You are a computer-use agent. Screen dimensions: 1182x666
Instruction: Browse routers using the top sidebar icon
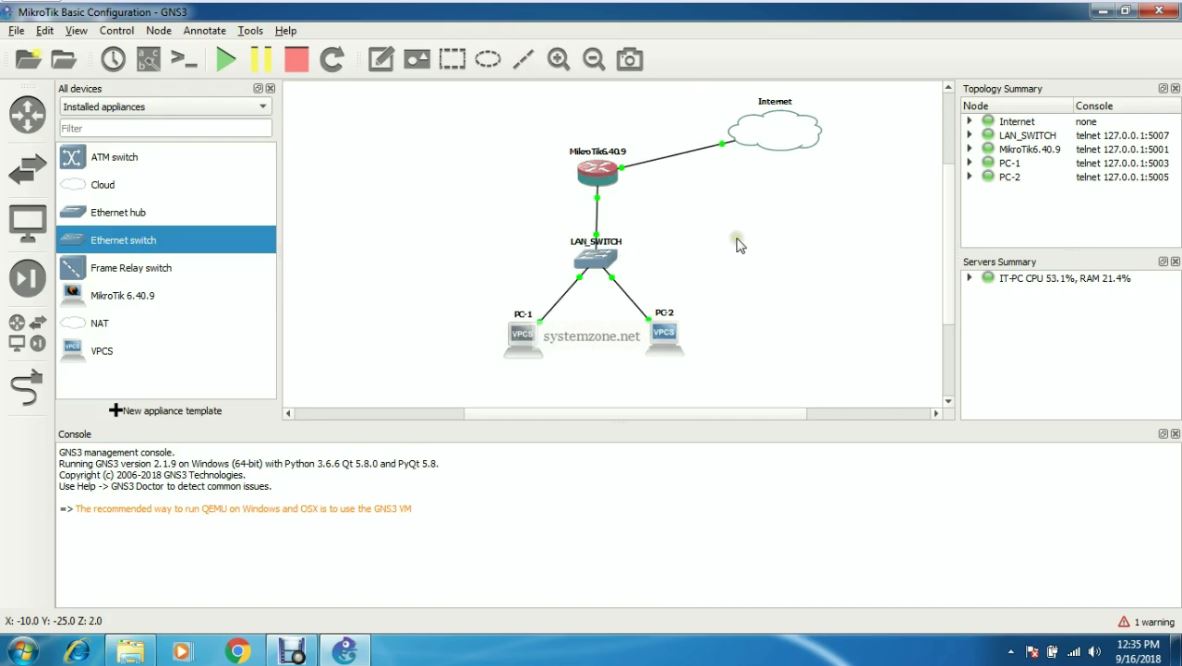[x=27, y=113]
